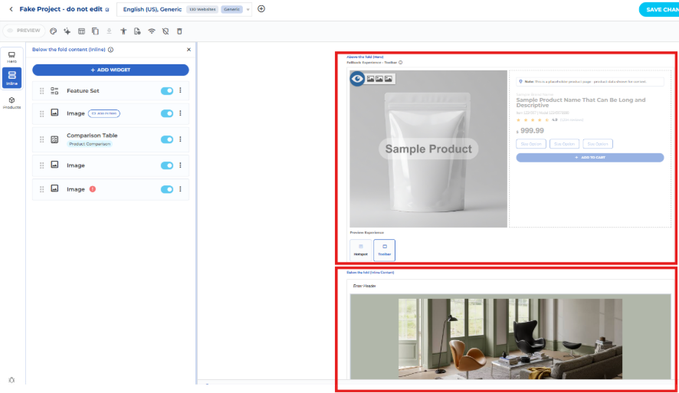
Task: Go back using the arrow beside Fake Project
Action: click(11, 9)
